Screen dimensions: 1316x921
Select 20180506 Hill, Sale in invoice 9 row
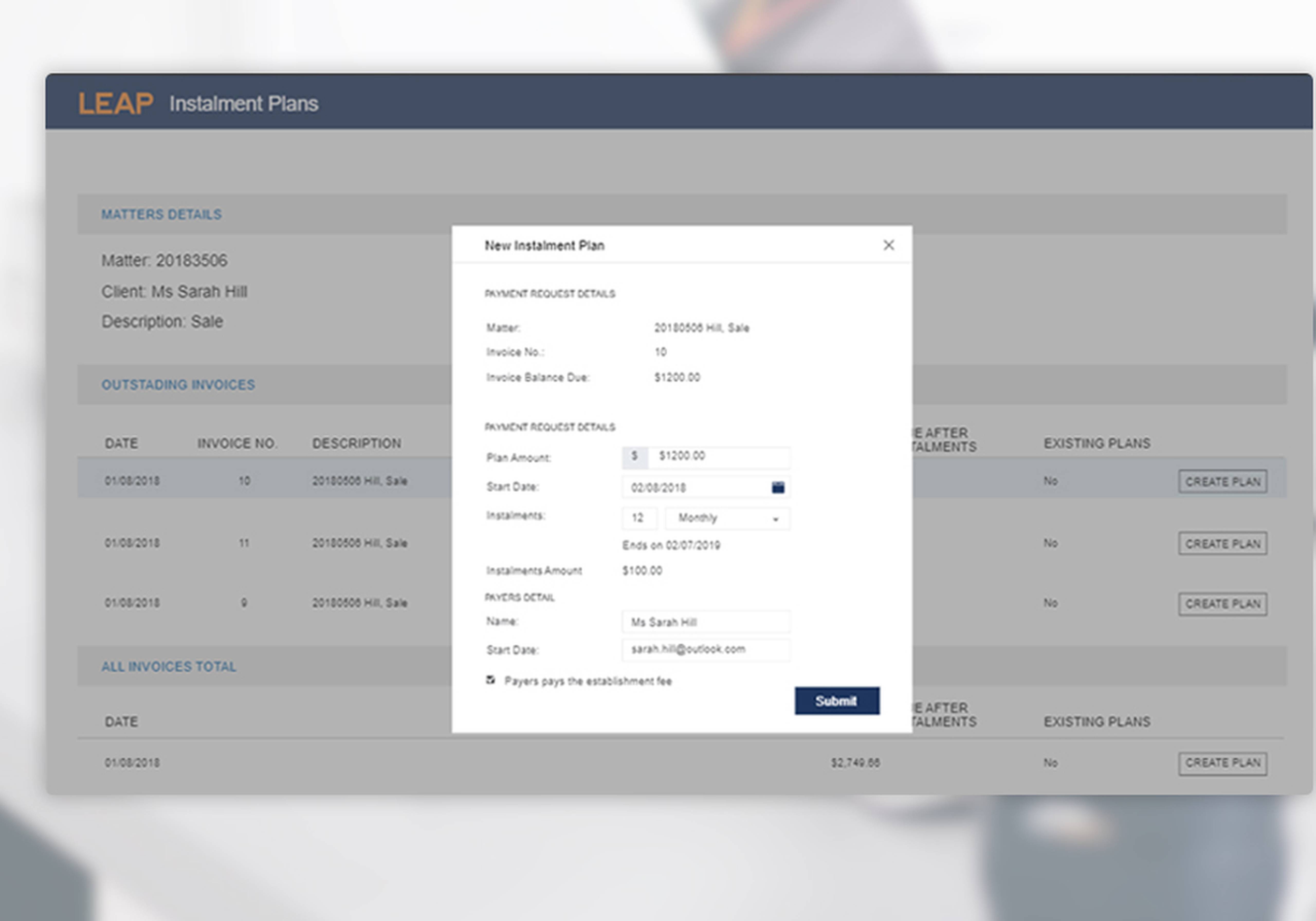[359, 603]
